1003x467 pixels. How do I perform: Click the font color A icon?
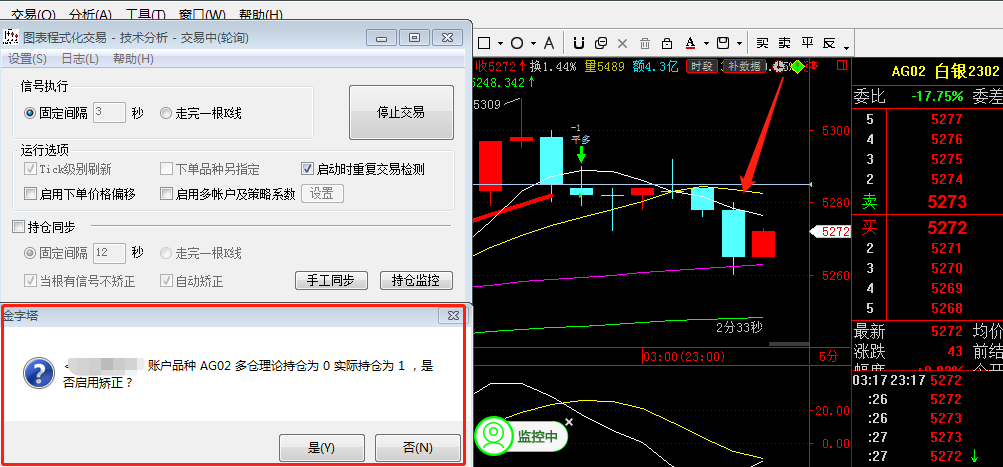690,44
